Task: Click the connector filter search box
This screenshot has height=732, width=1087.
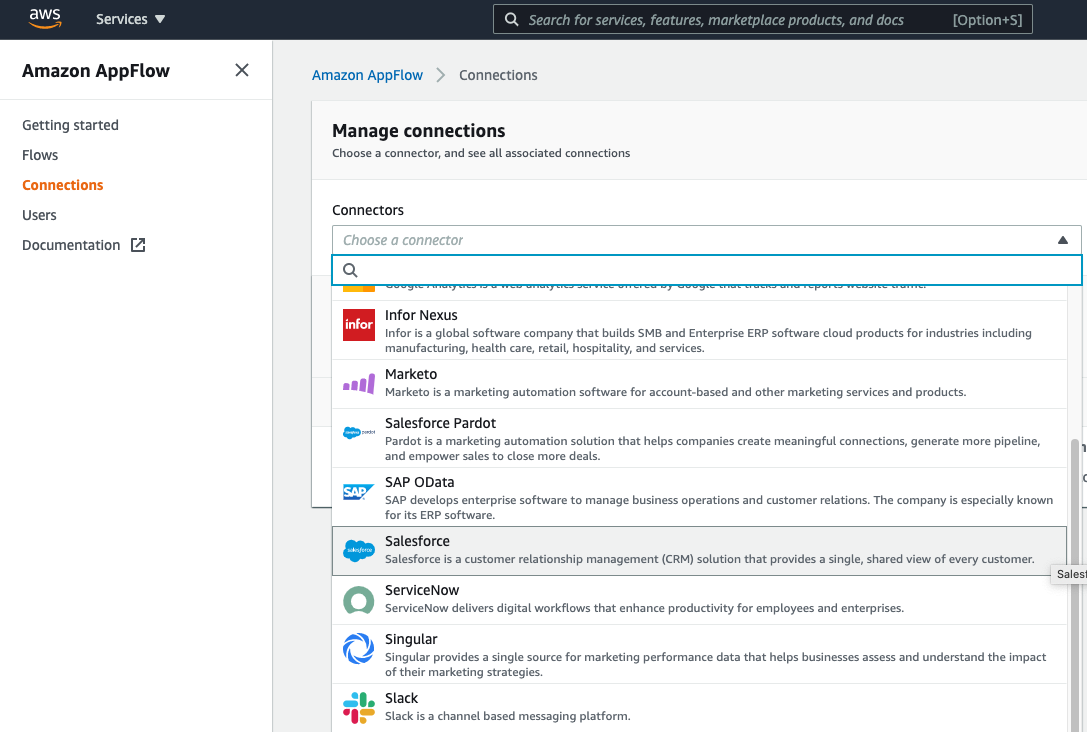Action: 706,270
